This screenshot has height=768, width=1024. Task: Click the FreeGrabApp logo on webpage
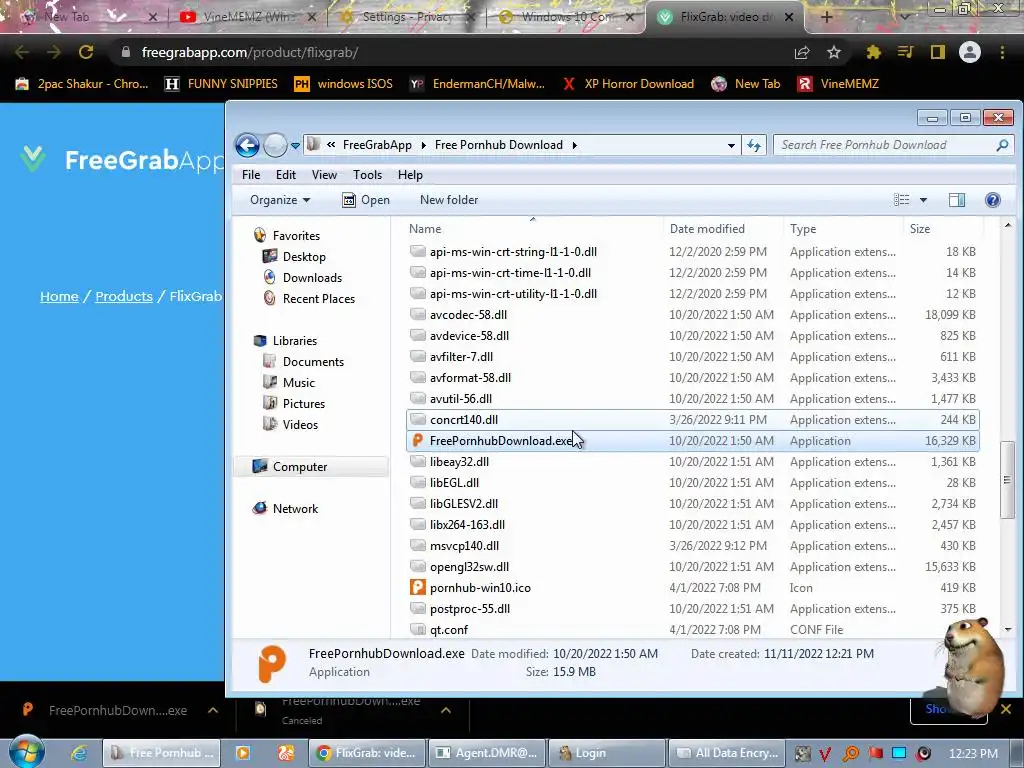pos(123,160)
